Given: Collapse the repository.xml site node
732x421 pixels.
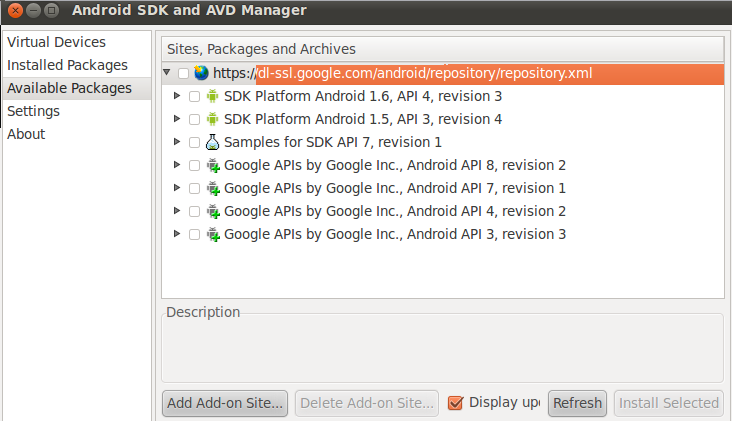Looking at the screenshot, I should pos(167,72).
